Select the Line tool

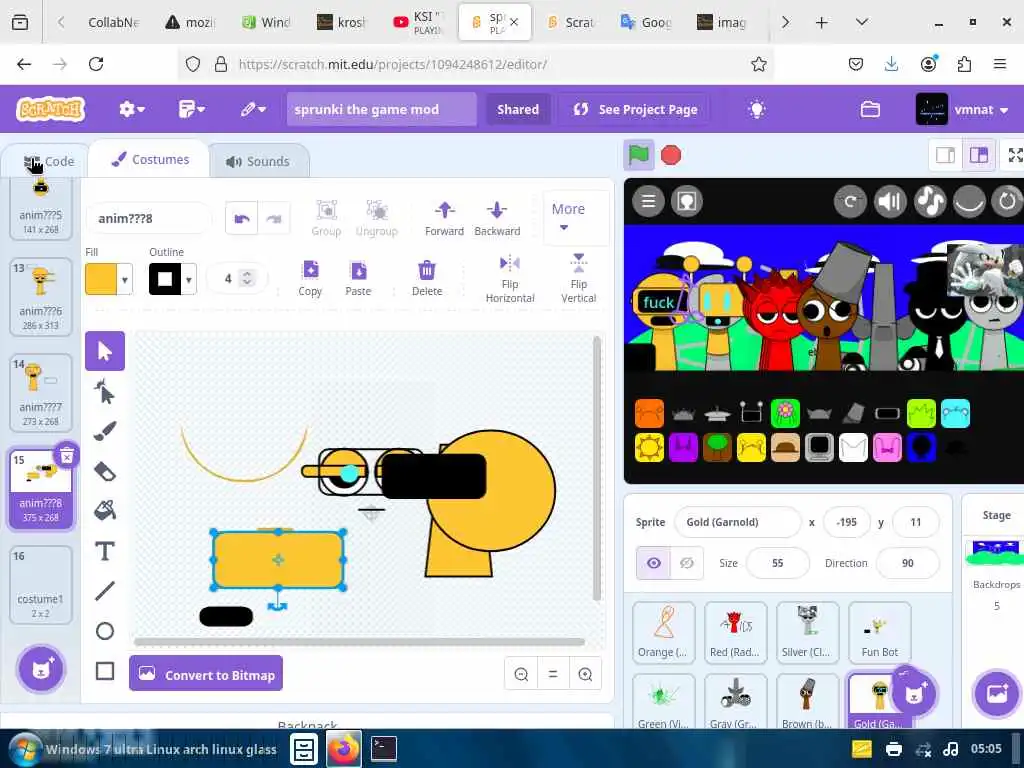104,591
